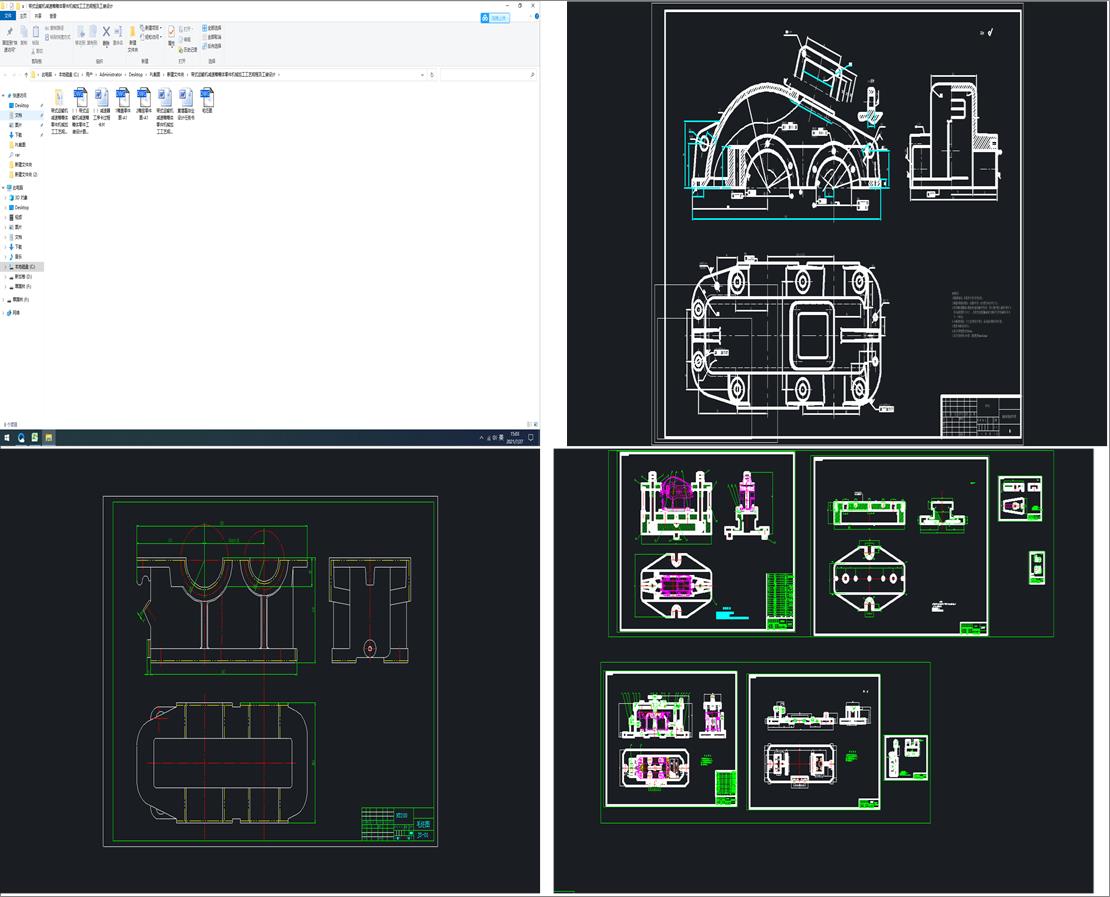This screenshot has width=1110, height=897.
Task: Click Copy path in the Clipboard group
Action: tap(54, 28)
